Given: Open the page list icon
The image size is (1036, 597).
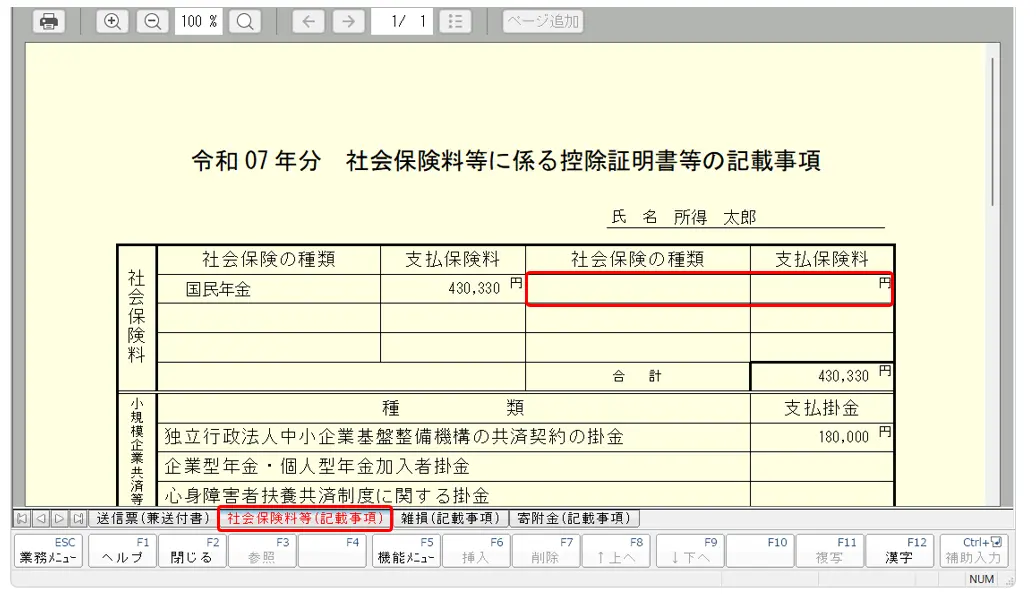Looking at the screenshot, I should (x=455, y=22).
